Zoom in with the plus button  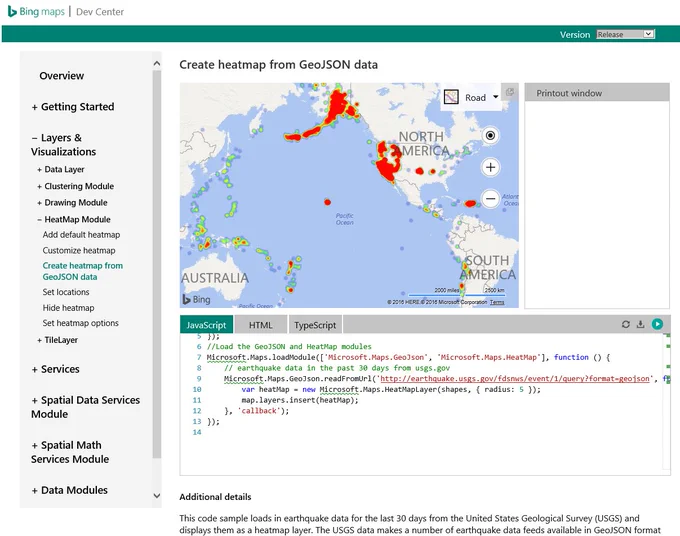(x=490, y=167)
